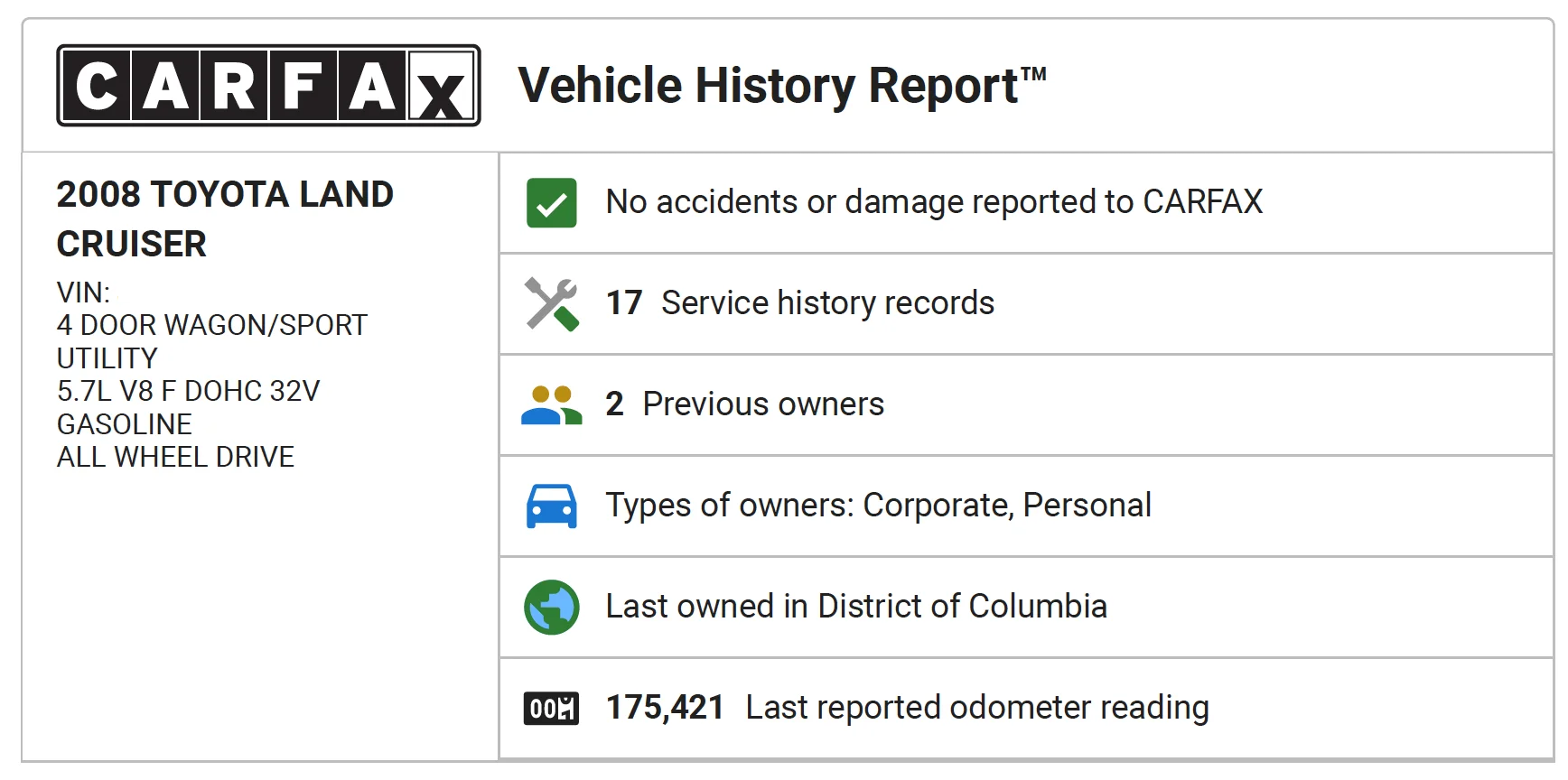This screenshot has width=1568, height=780.
Task: Click the green checkmark no-accidents icon
Action: [552, 203]
